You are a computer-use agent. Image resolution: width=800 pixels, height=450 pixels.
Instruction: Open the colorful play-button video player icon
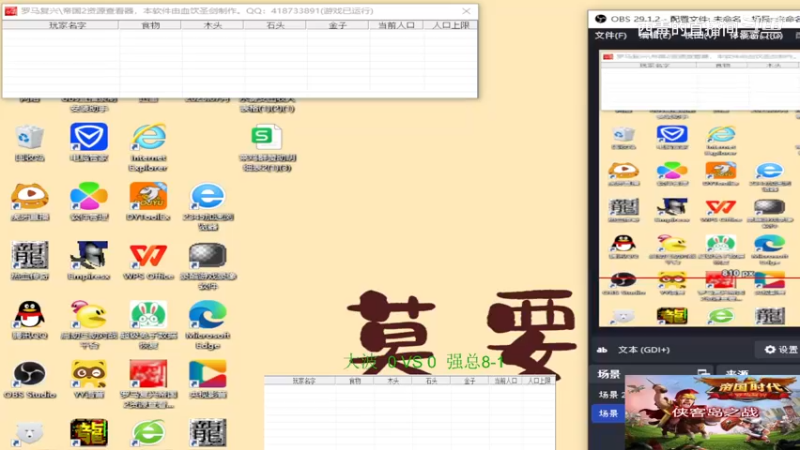(x=208, y=374)
